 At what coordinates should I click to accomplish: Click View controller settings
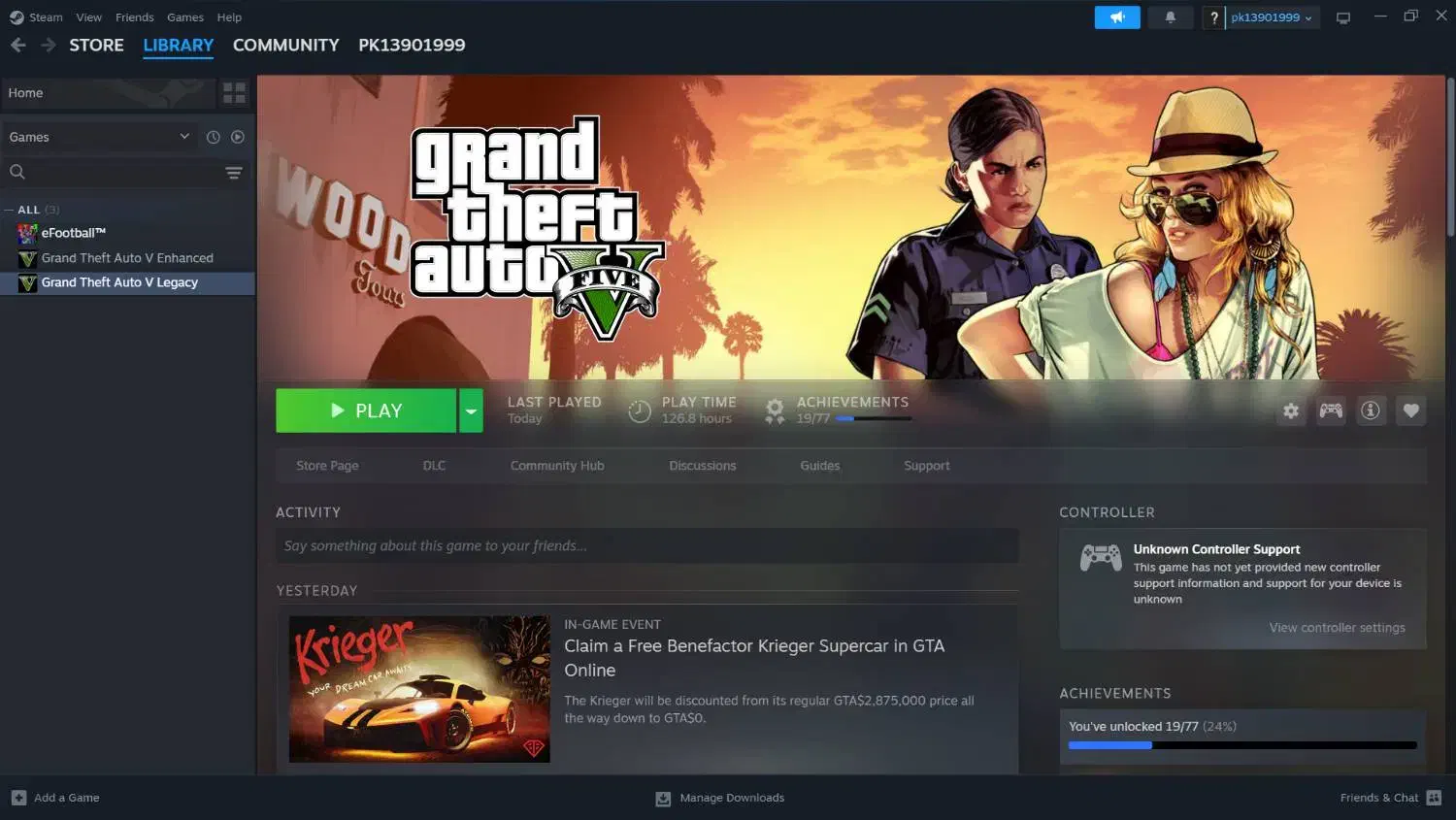click(1337, 628)
